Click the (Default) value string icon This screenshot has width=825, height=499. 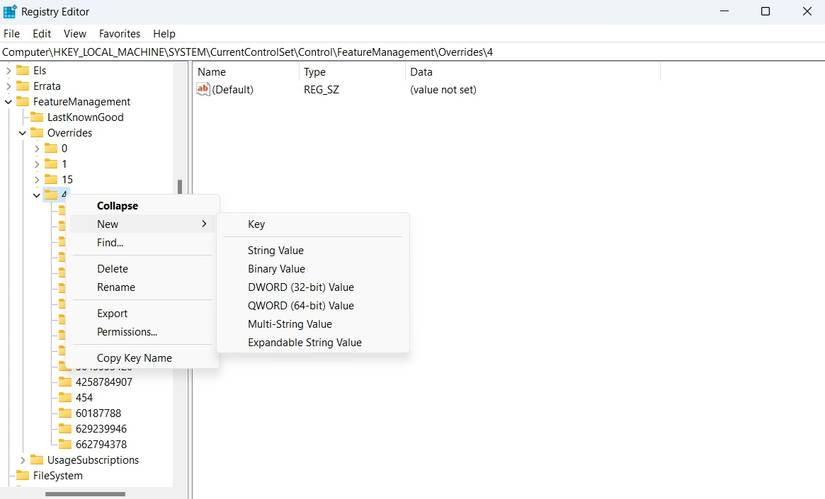click(x=203, y=89)
